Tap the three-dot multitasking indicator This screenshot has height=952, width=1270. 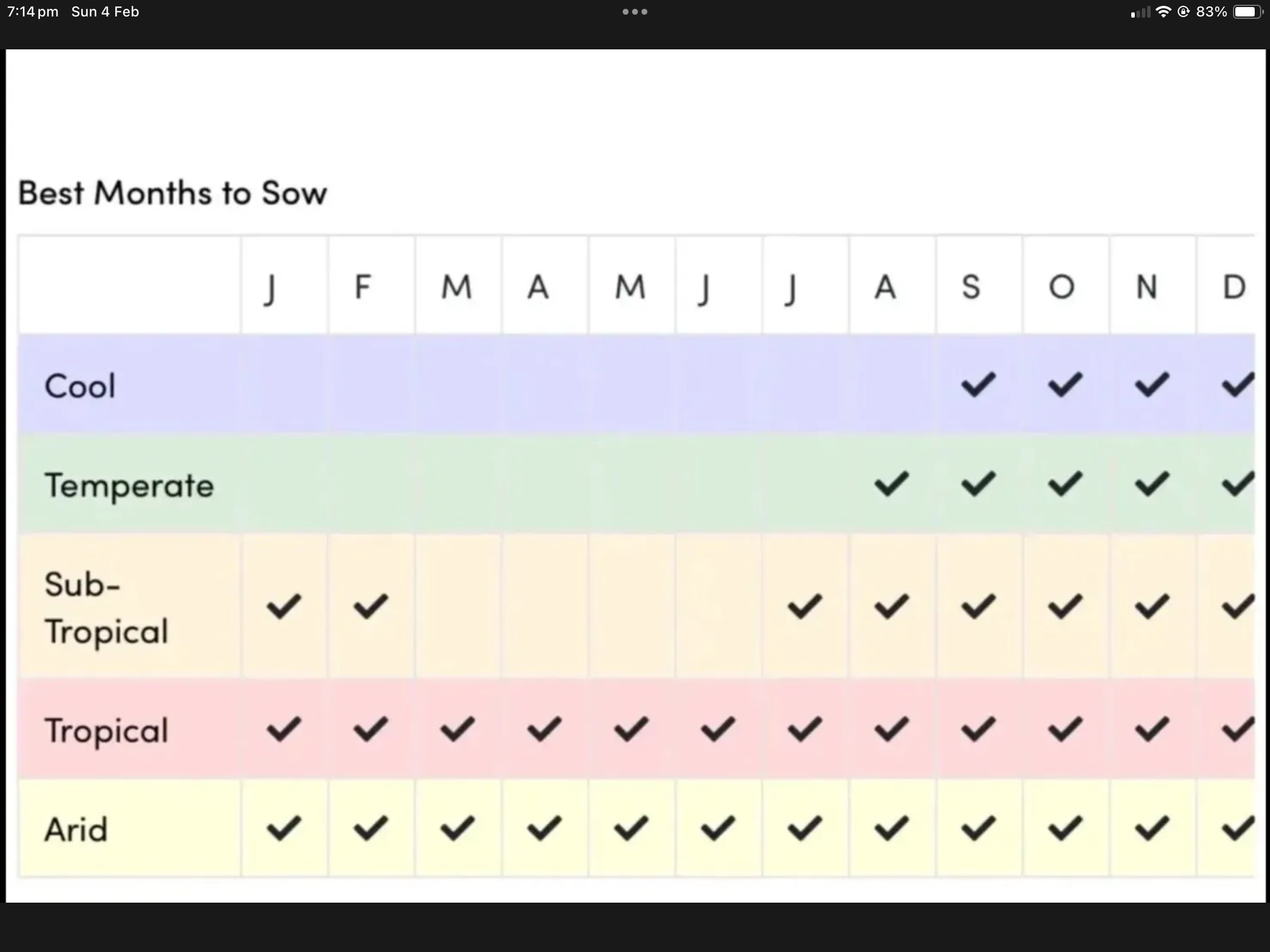635,12
